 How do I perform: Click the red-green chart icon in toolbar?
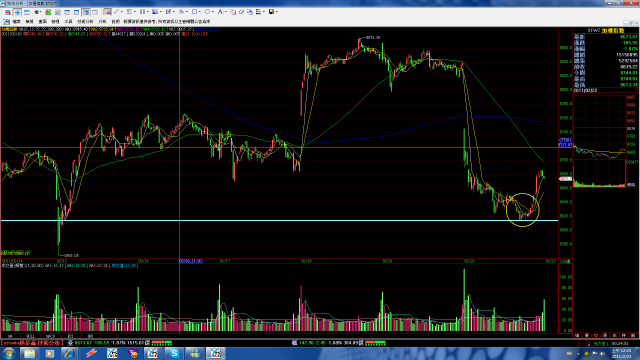[48, 12]
